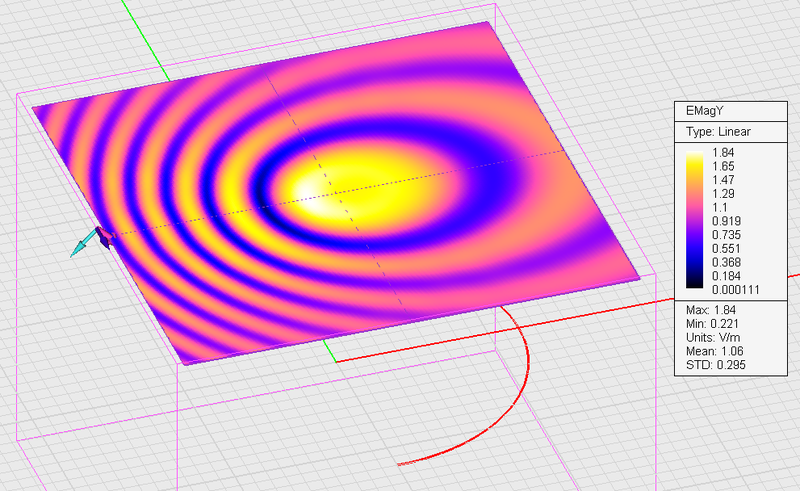Image resolution: width=800 pixels, height=491 pixels.
Task: Click the 1.47 scale value
Action: click(723, 180)
